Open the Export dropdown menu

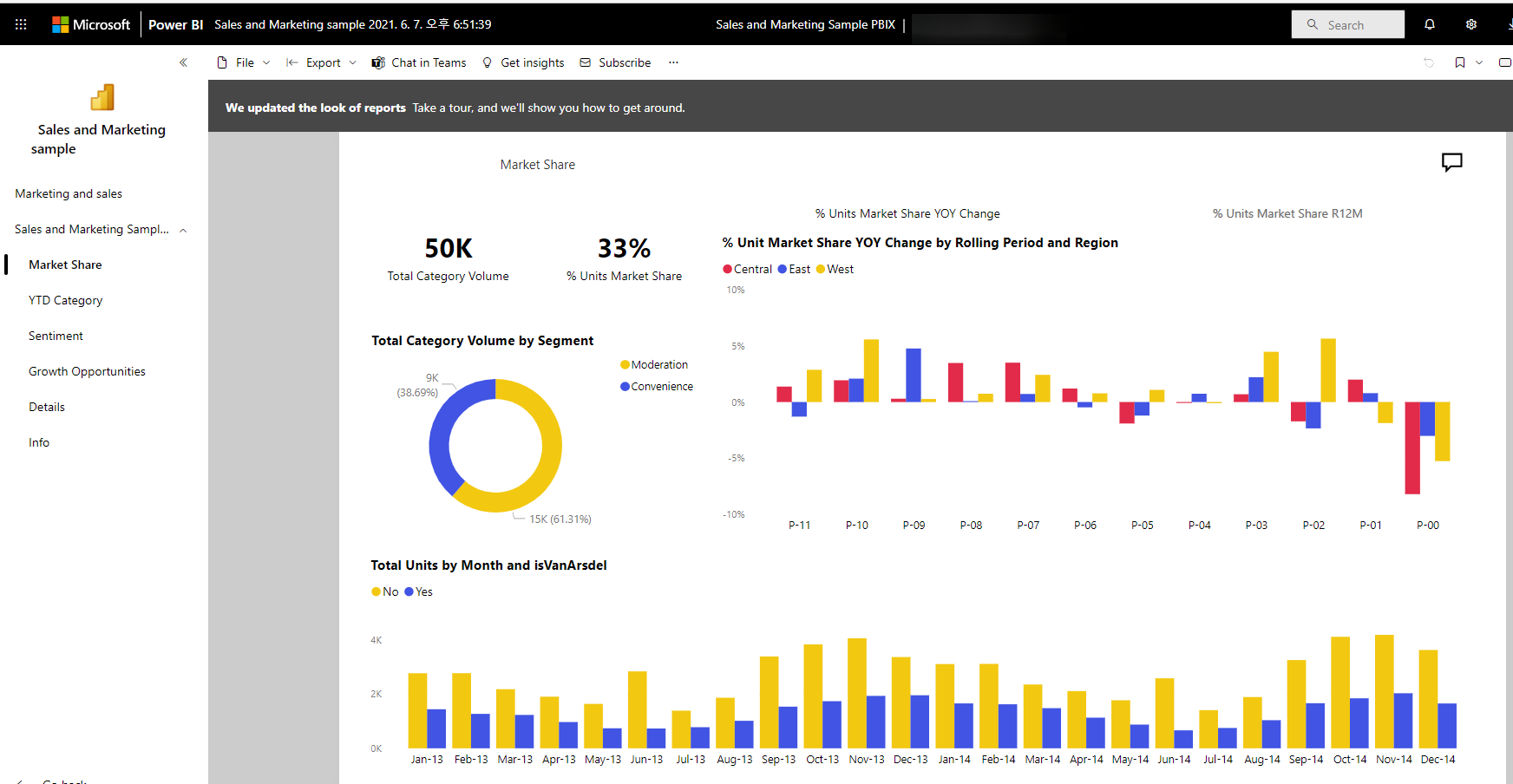click(322, 62)
